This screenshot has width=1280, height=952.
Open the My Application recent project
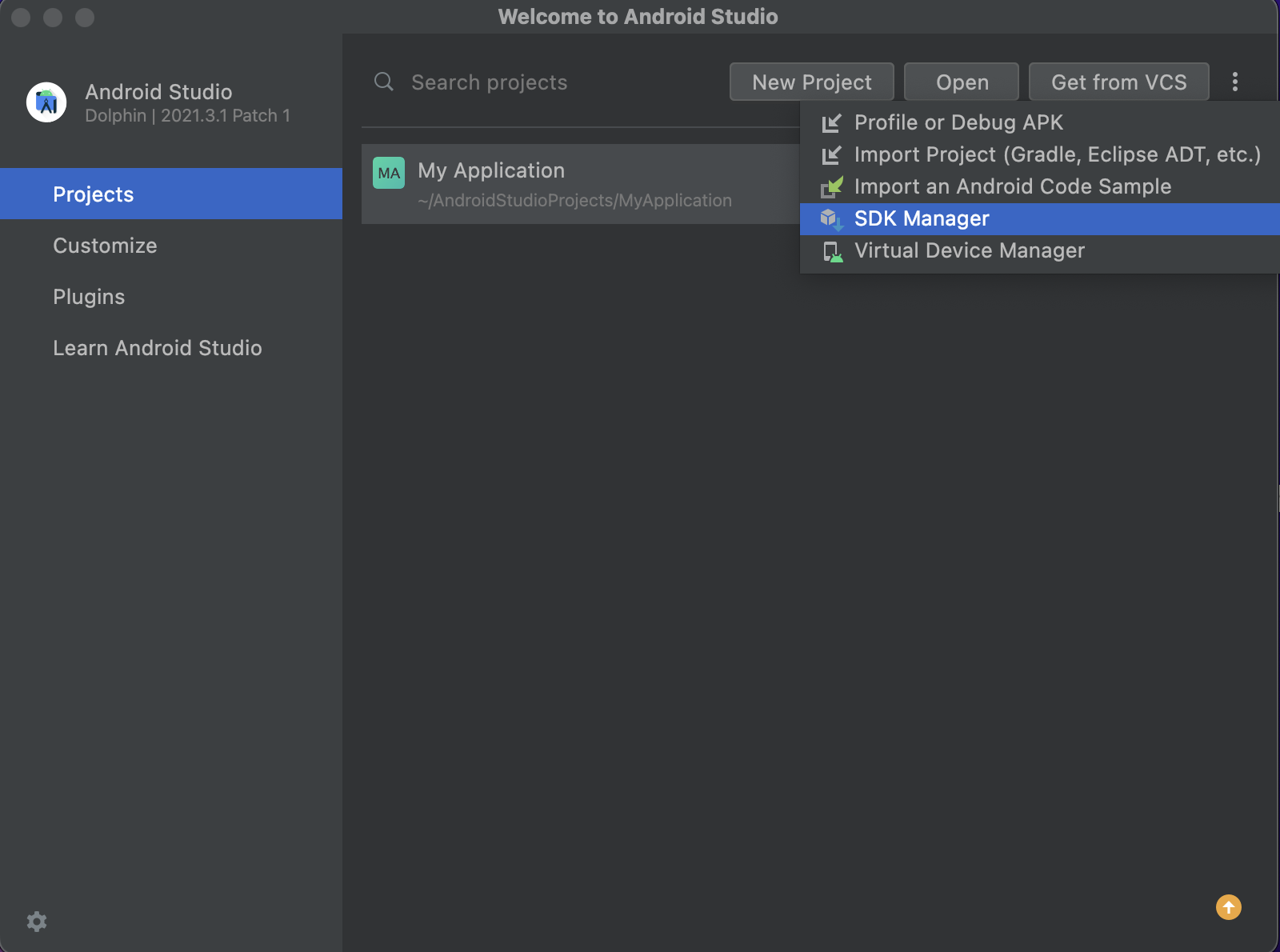581,184
